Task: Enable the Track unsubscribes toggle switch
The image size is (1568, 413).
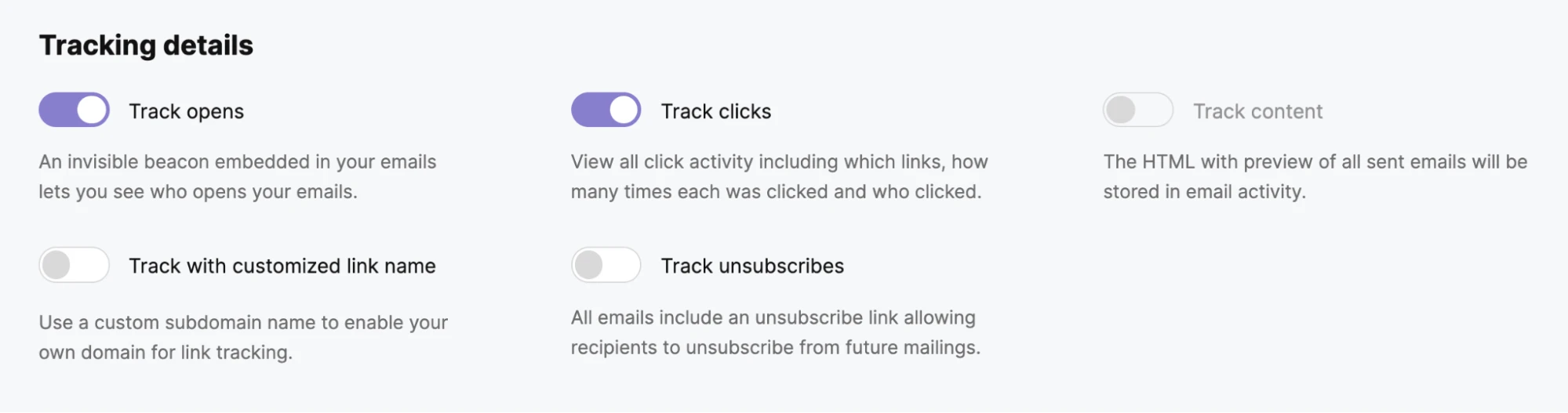Action: tap(606, 266)
